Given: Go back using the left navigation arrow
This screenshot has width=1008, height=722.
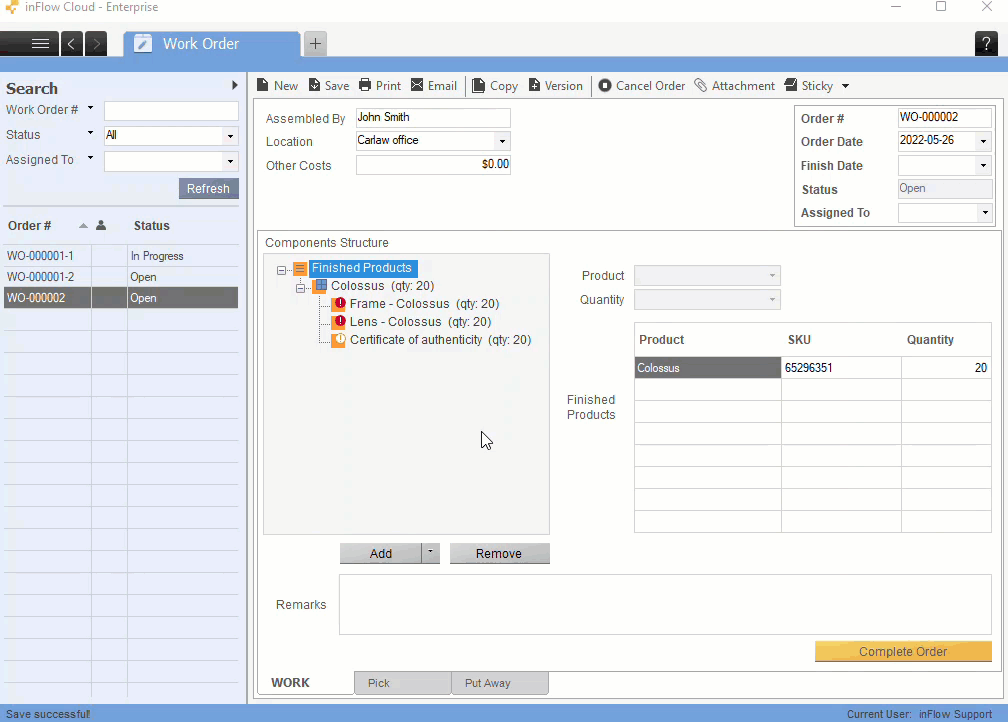Looking at the screenshot, I should click(70, 43).
